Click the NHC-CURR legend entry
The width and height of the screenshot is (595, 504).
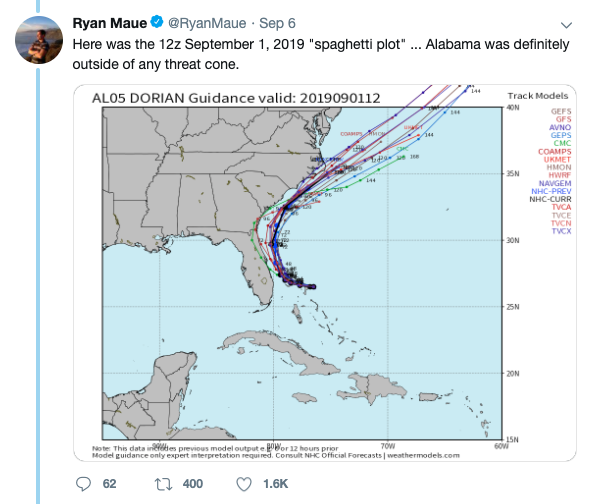click(x=550, y=199)
